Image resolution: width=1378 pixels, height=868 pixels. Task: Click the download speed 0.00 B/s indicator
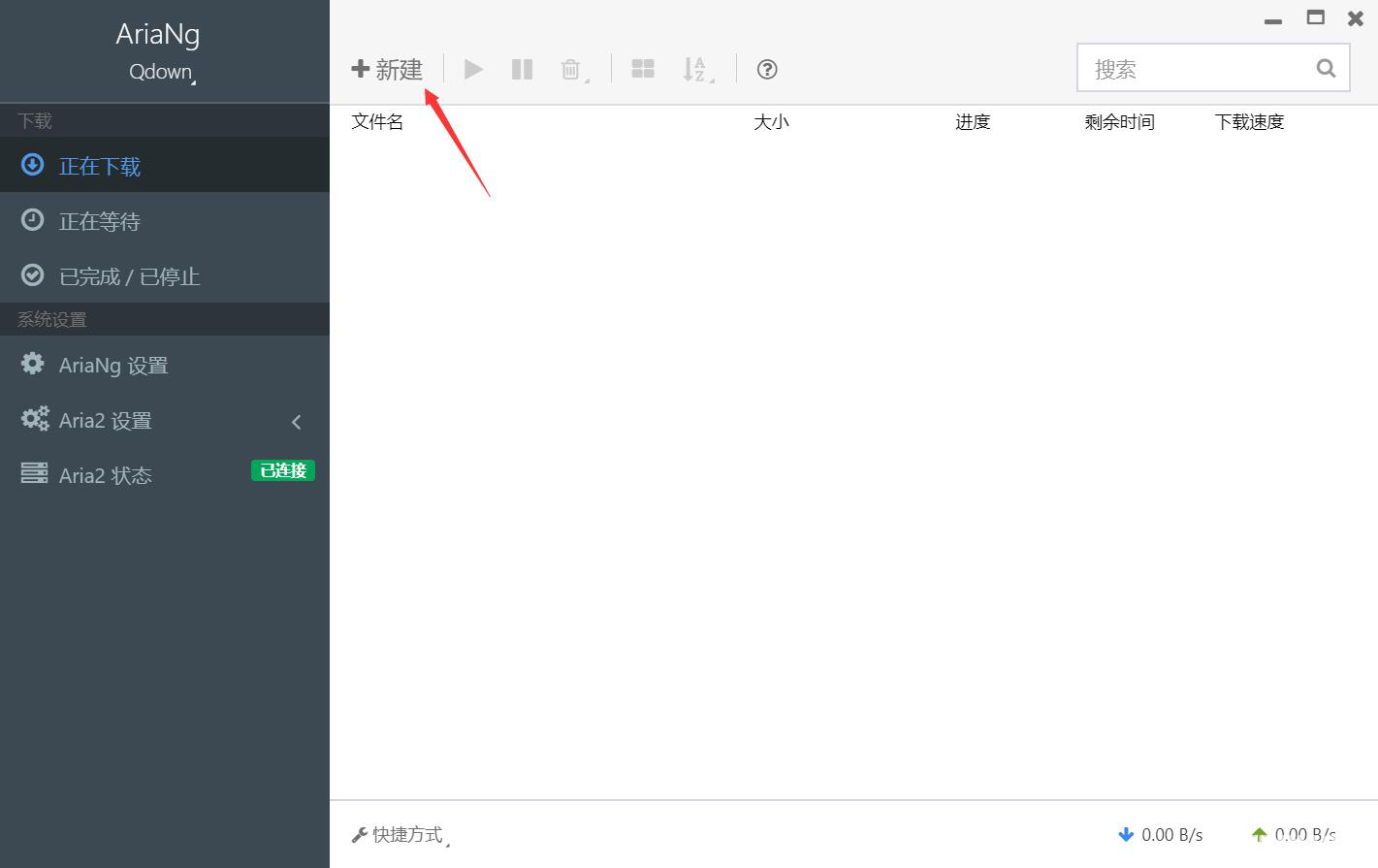(1160, 835)
